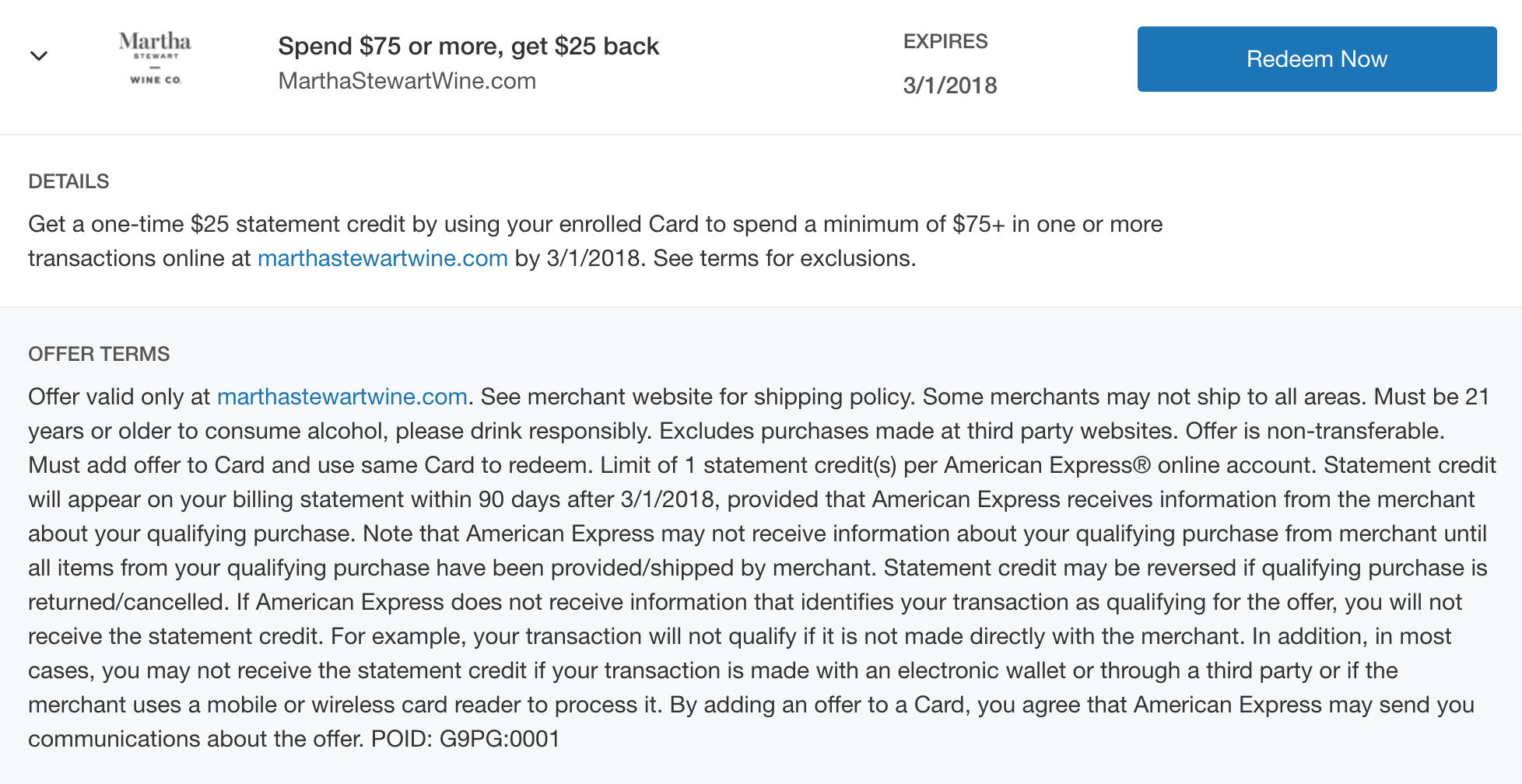Image resolution: width=1522 pixels, height=784 pixels.
Task: Click the Martha Stewart Wine Co. logo
Action: 155,58
